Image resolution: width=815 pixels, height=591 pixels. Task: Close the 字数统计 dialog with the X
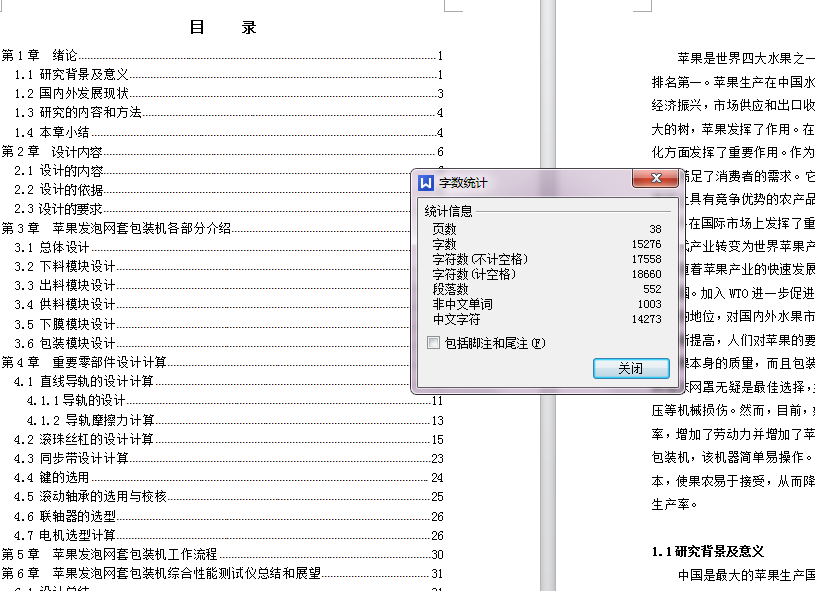[656, 178]
